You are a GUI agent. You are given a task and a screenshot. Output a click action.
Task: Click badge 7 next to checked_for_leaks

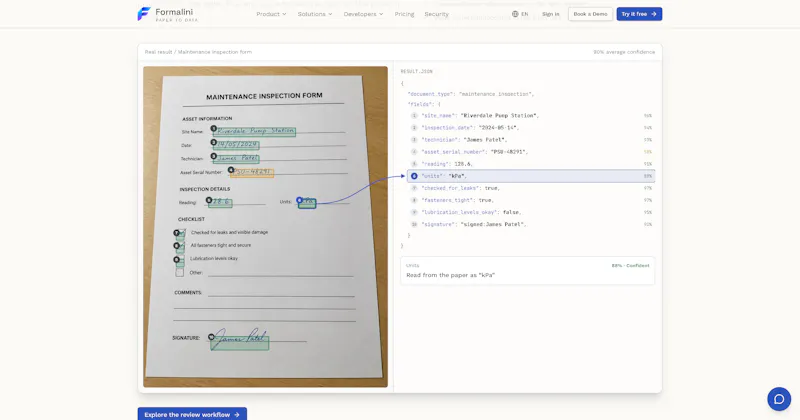(x=414, y=188)
